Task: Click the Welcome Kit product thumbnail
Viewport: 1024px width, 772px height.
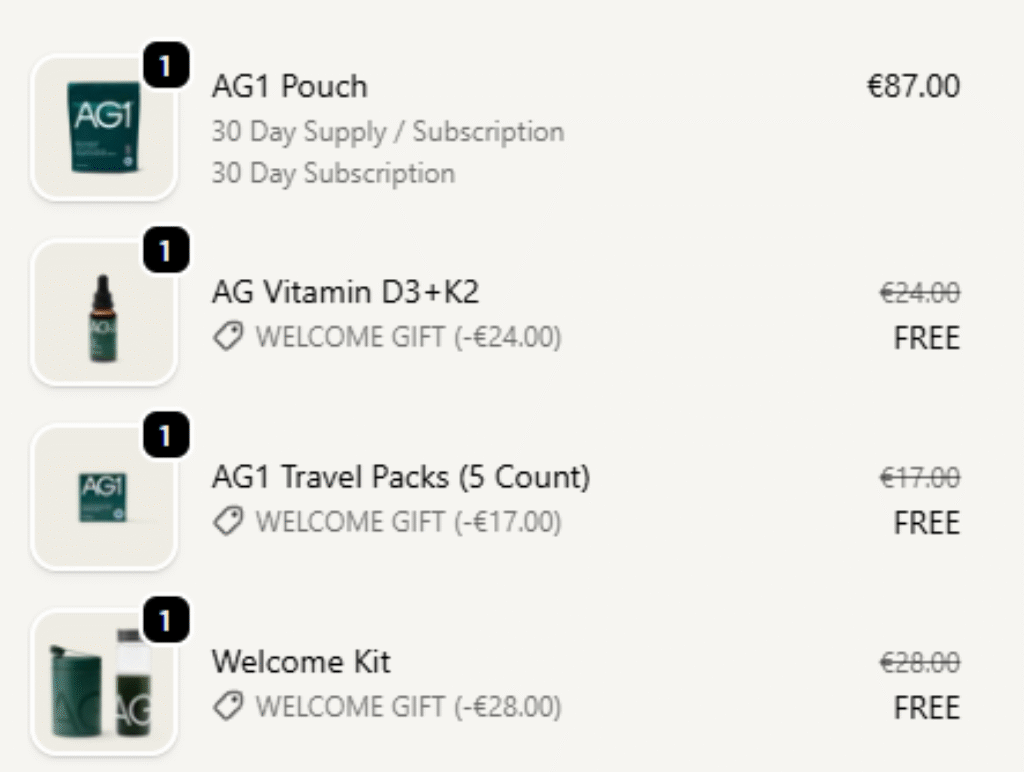Action: [x=104, y=682]
